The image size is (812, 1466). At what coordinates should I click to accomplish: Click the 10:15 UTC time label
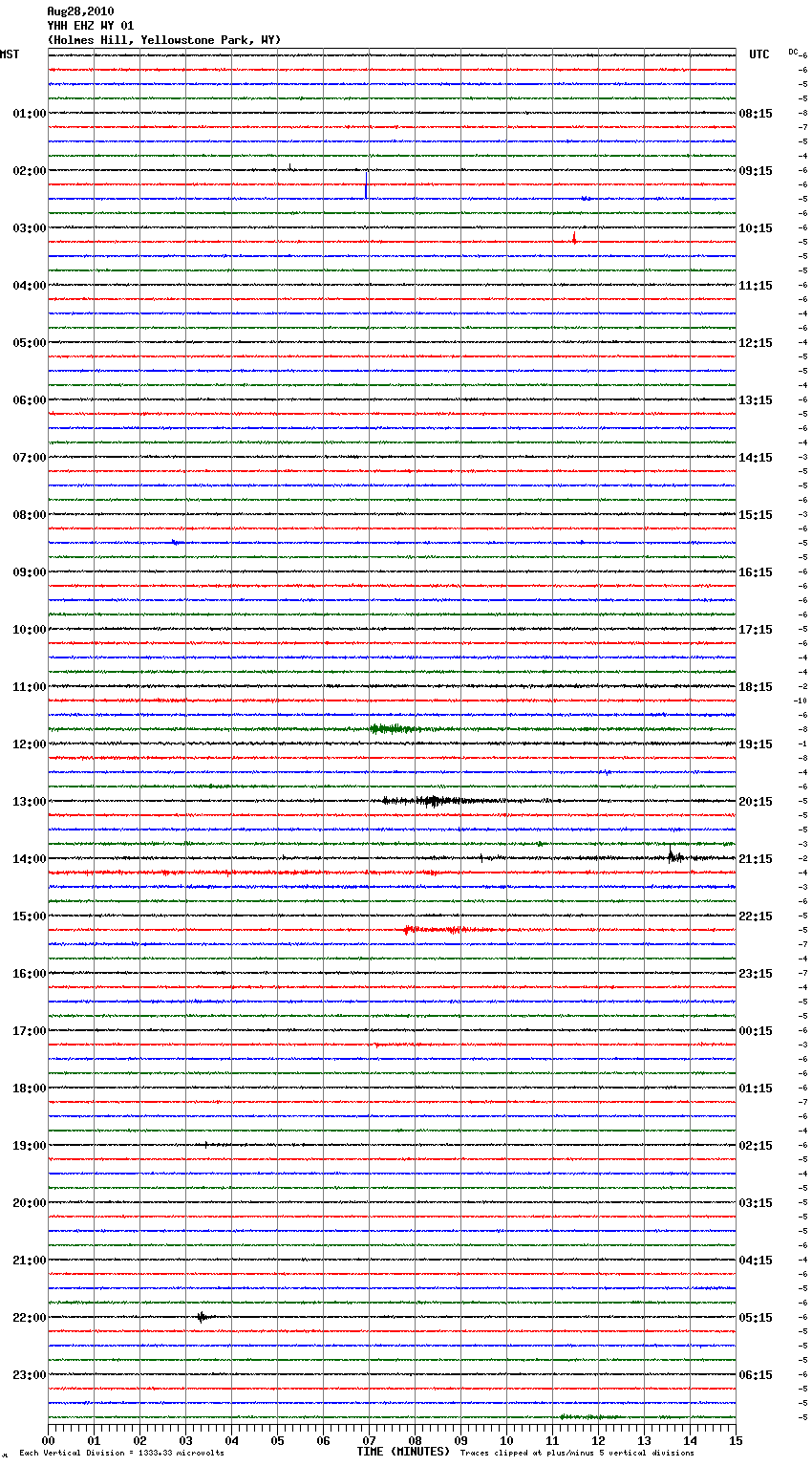point(756,228)
